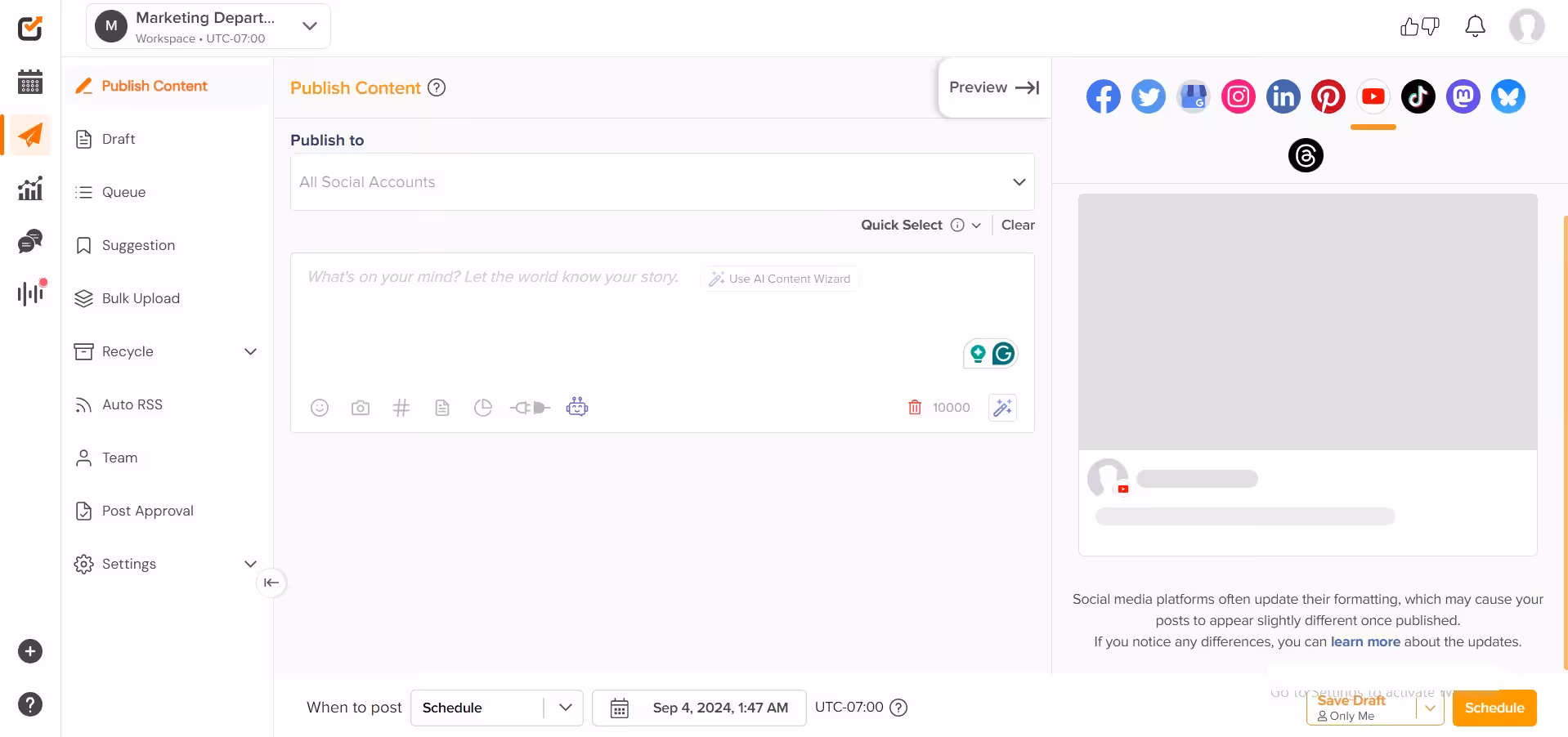Click the gray YouTube preview thumbnail

[x=1307, y=322]
